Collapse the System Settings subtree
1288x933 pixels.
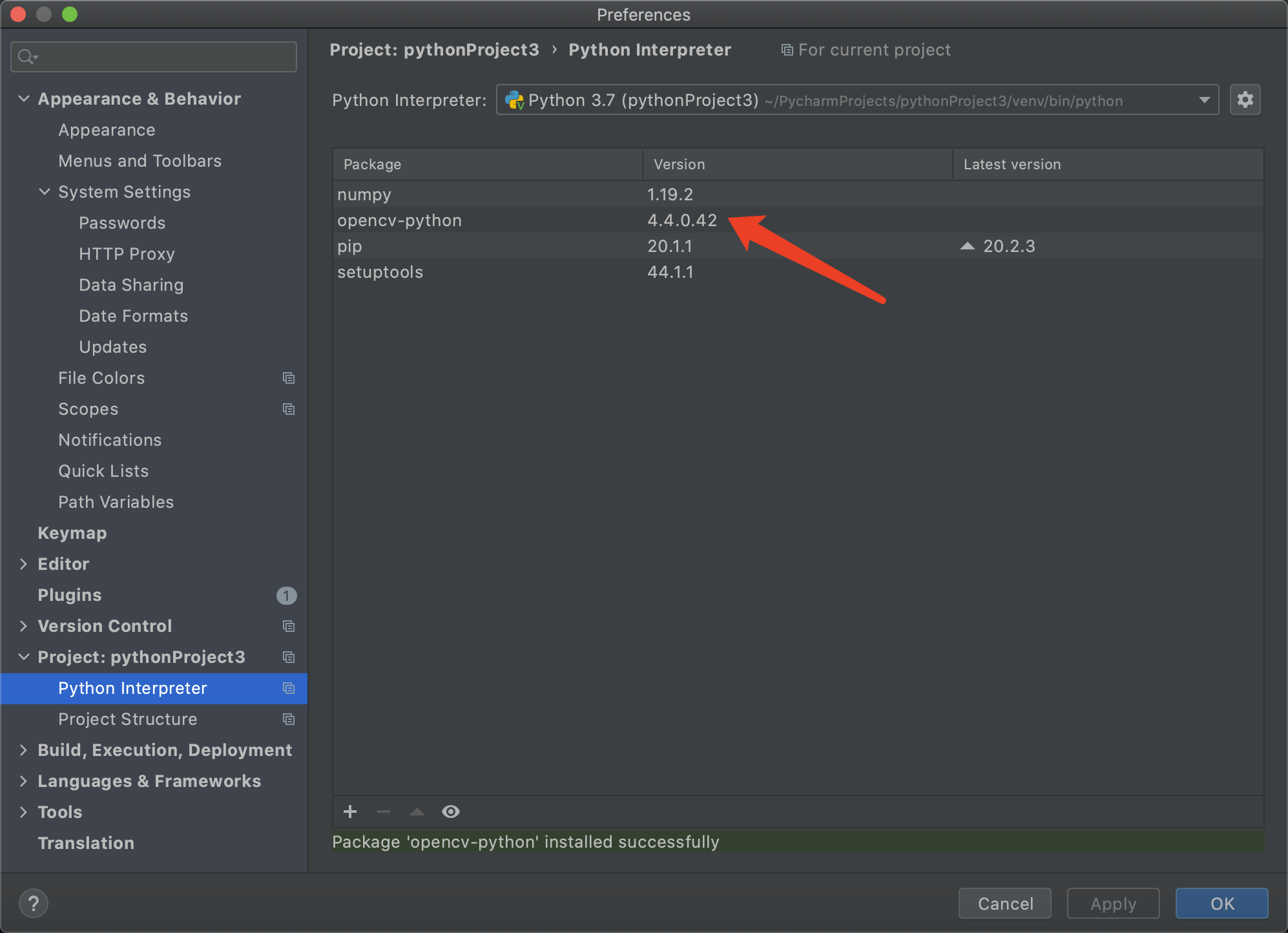coord(45,192)
